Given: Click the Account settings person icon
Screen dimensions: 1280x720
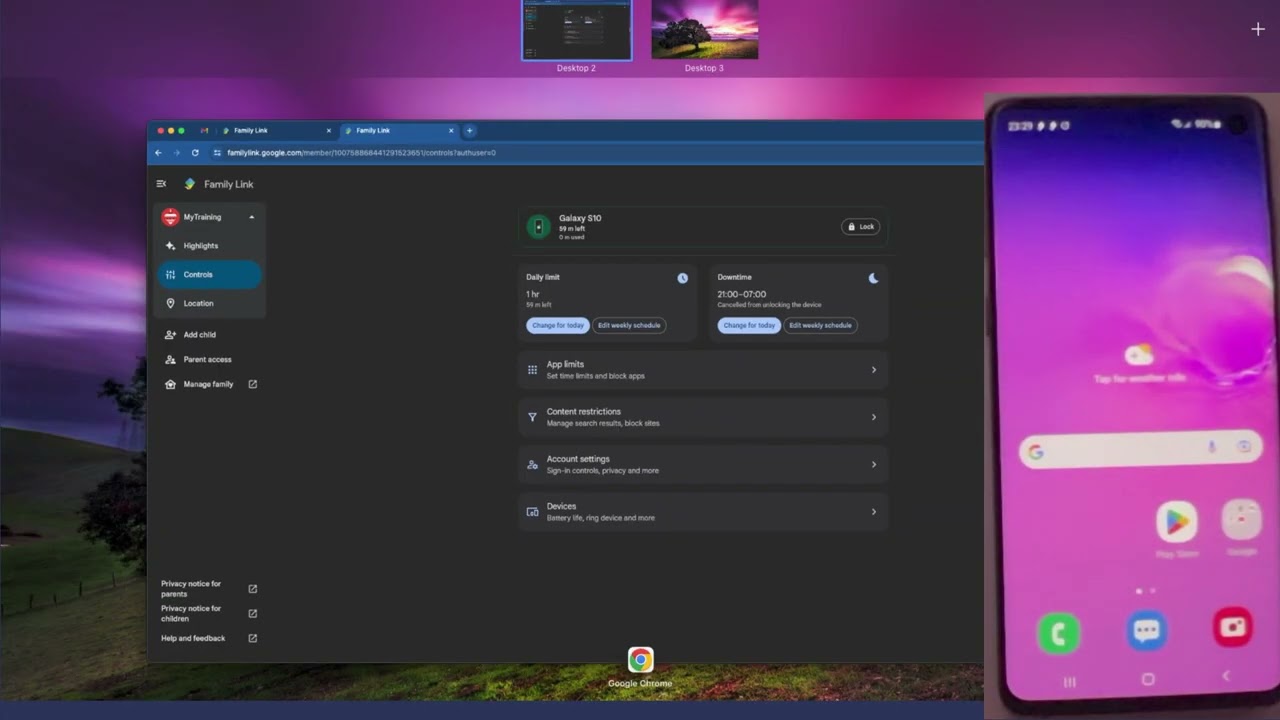Looking at the screenshot, I should [x=532, y=464].
